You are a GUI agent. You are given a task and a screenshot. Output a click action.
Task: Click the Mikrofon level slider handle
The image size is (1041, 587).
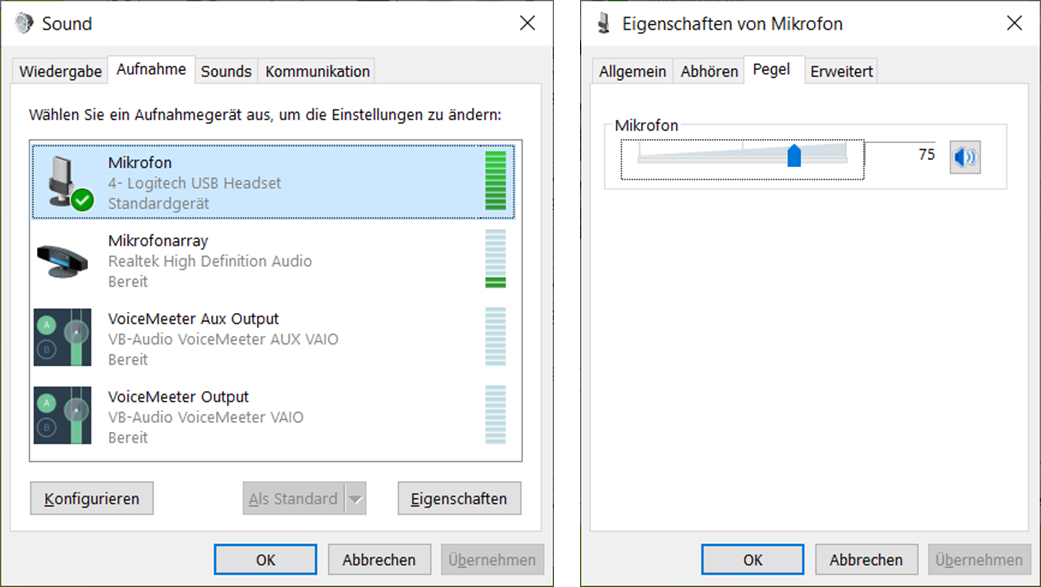click(794, 155)
